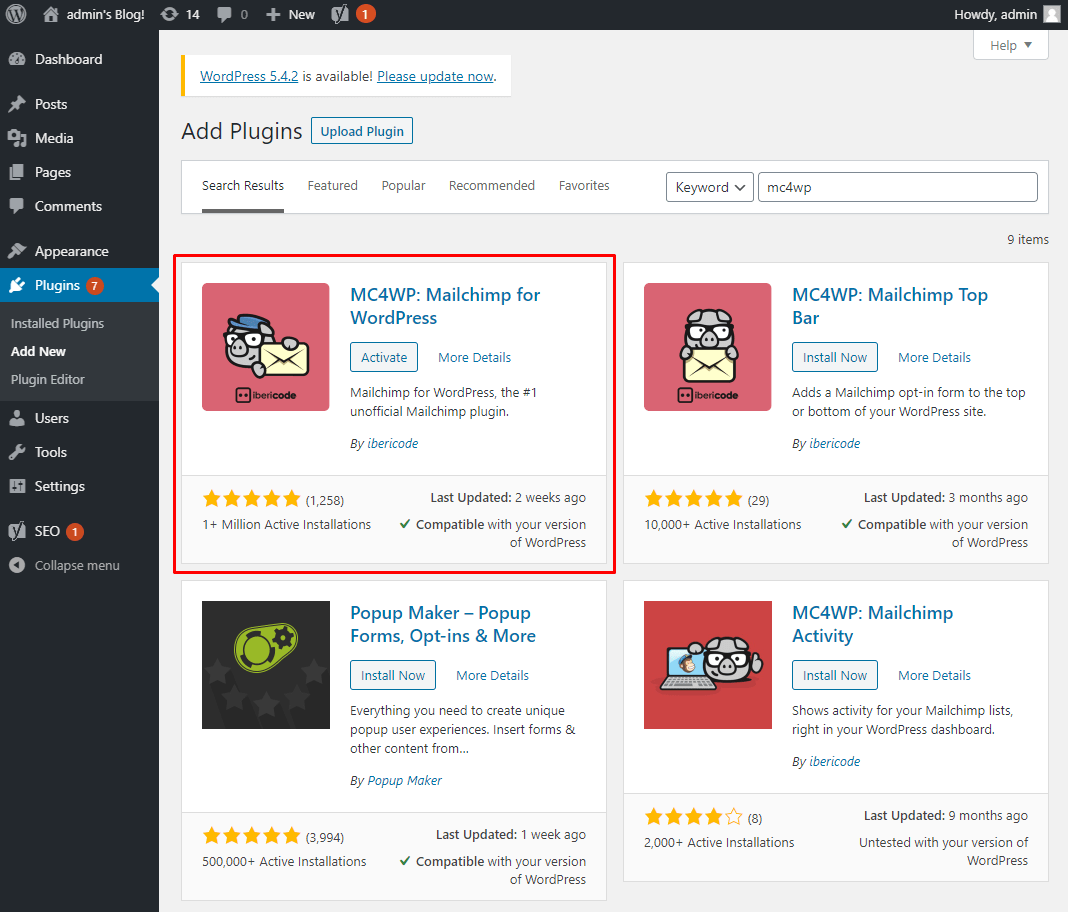Open the WordPress 5.4.2 link
This screenshot has height=912, width=1068.
(x=249, y=76)
